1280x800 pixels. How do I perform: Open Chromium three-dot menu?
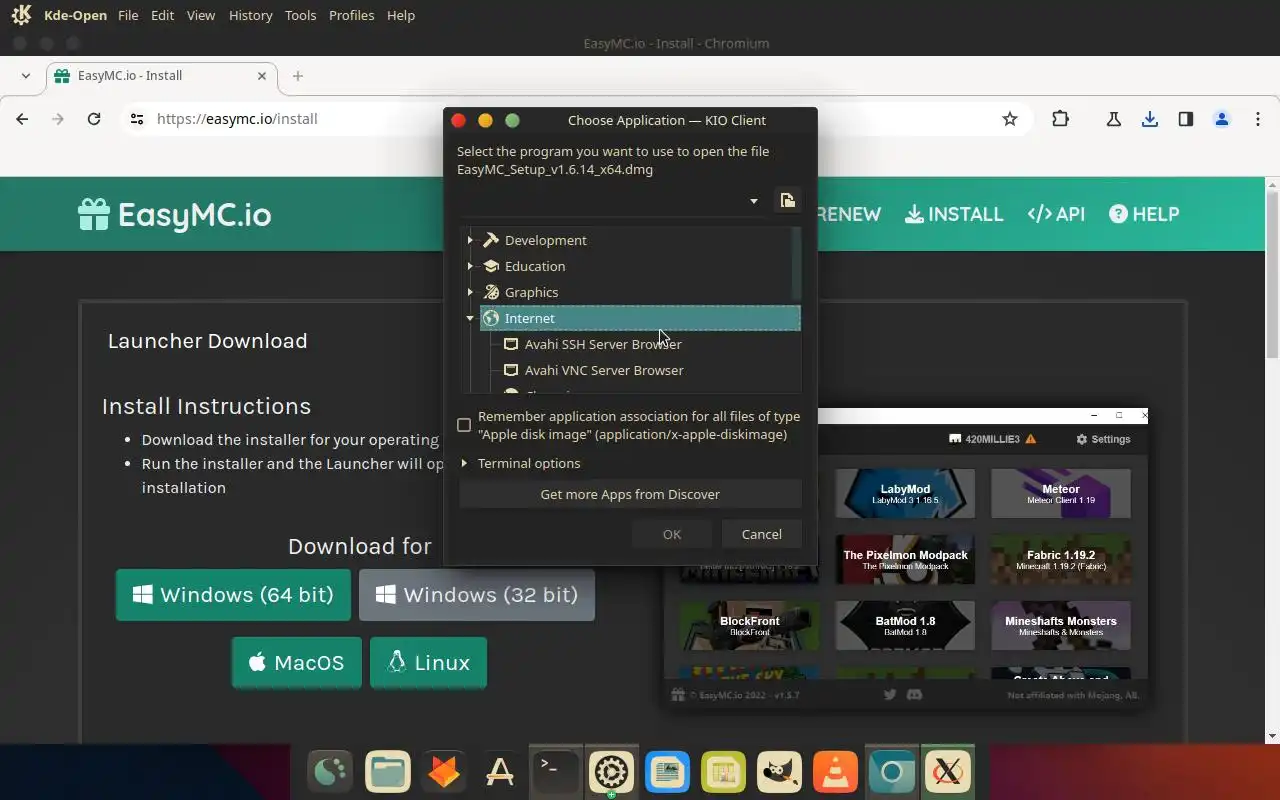1257,119
